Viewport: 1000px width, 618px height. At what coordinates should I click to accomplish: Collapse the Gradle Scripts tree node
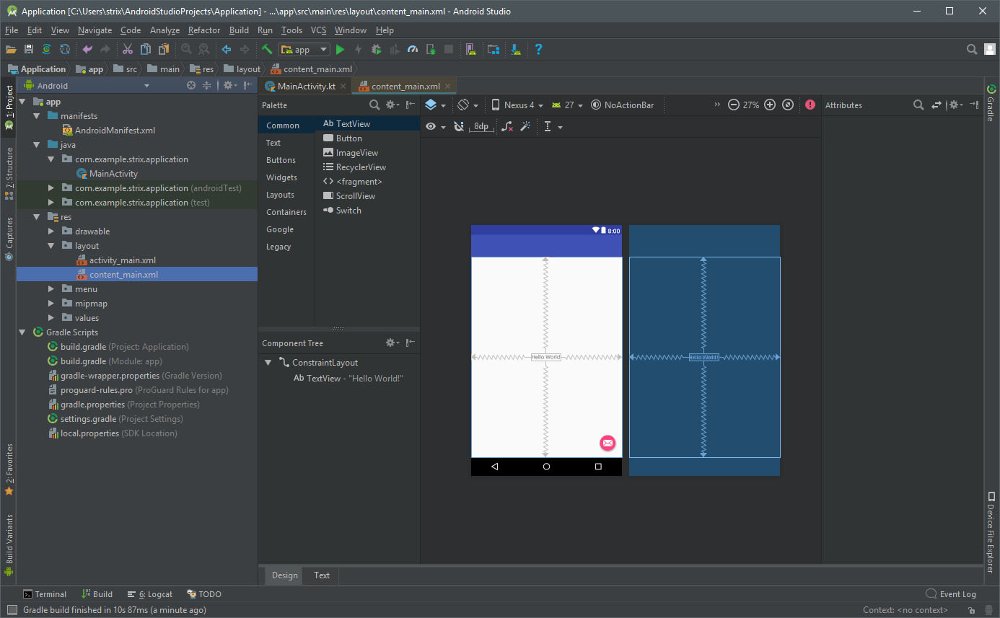23,332
